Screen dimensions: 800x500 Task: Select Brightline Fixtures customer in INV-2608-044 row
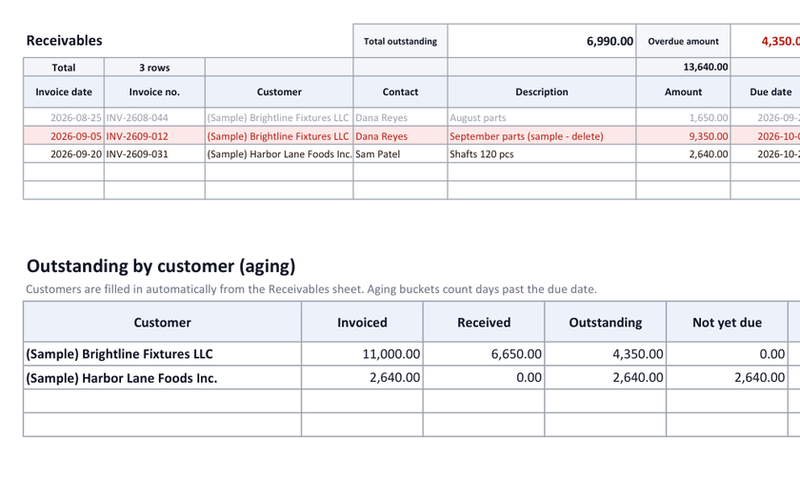tap(279, 117)
